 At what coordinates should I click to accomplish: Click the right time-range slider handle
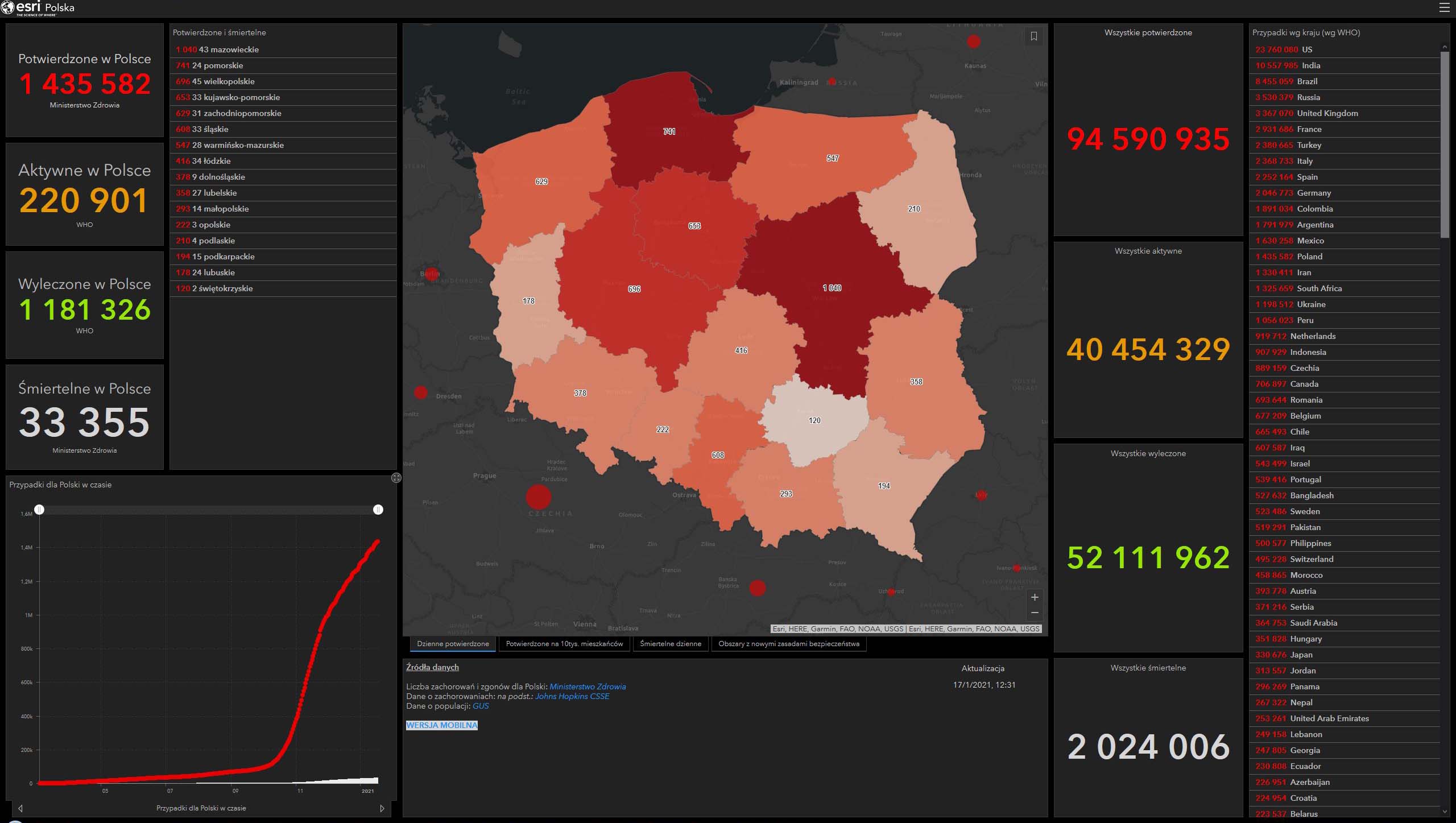pyautogui.click(x=378, y=510)
